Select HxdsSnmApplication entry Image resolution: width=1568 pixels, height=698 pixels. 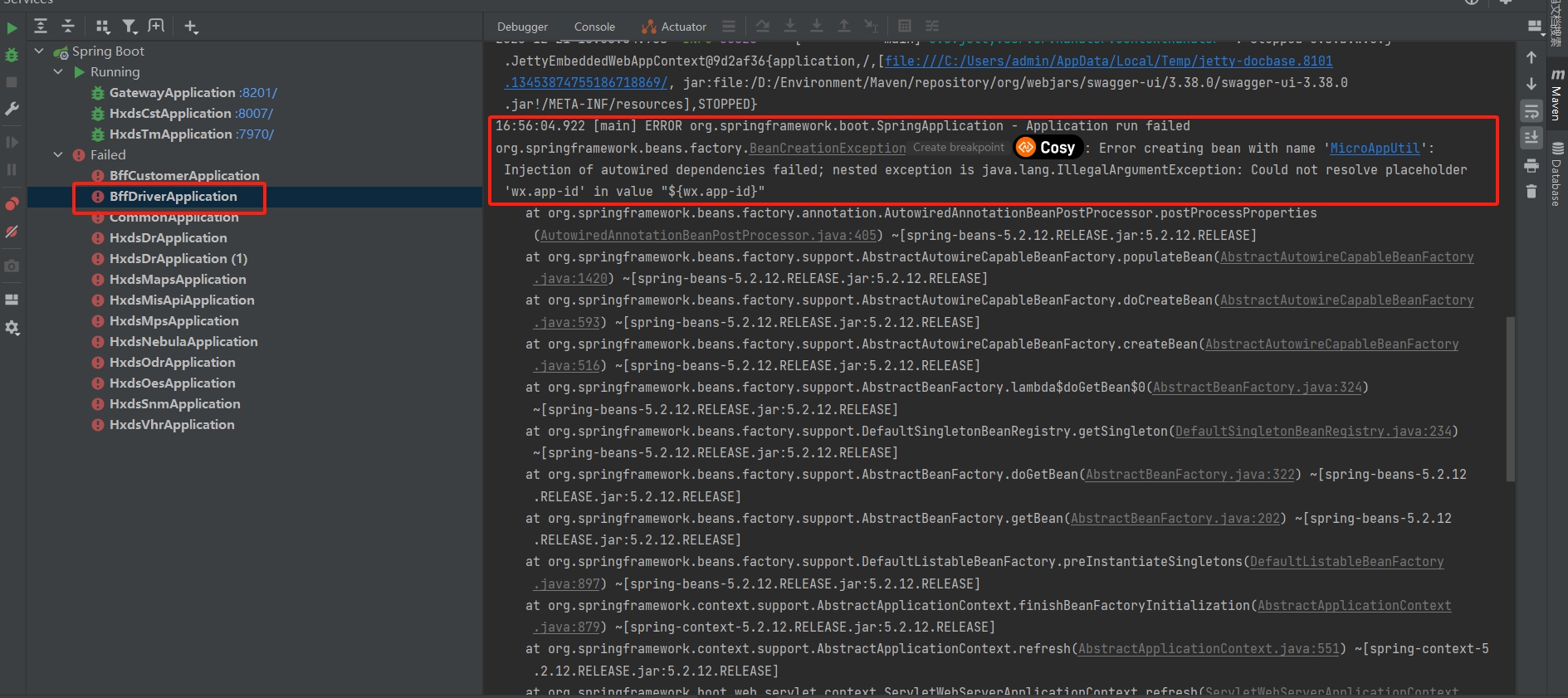click(x=175, y=403)
